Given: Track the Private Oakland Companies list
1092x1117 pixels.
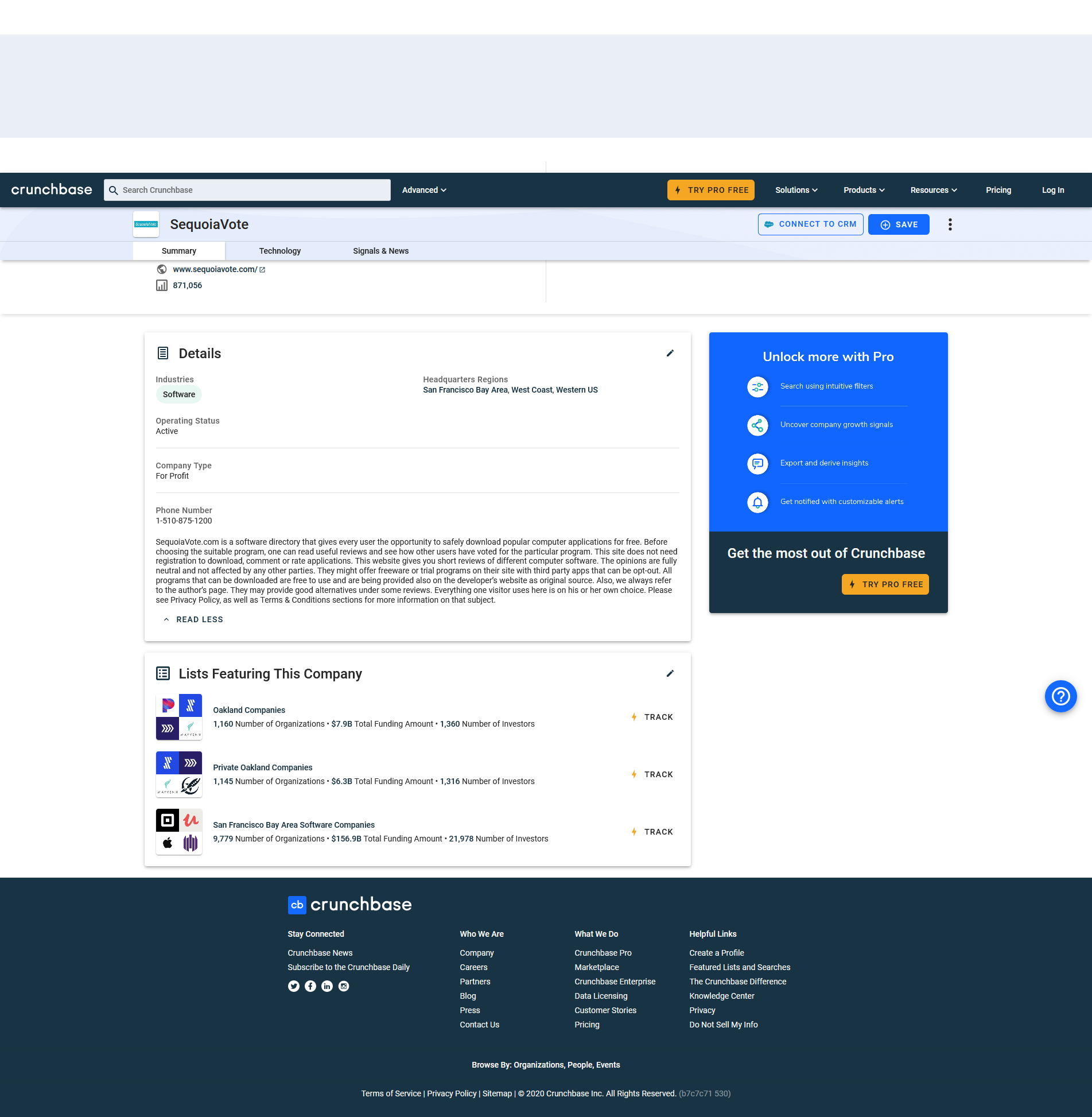Looking at the screenshot, I should pyautogui.click(x=652, y=774).
